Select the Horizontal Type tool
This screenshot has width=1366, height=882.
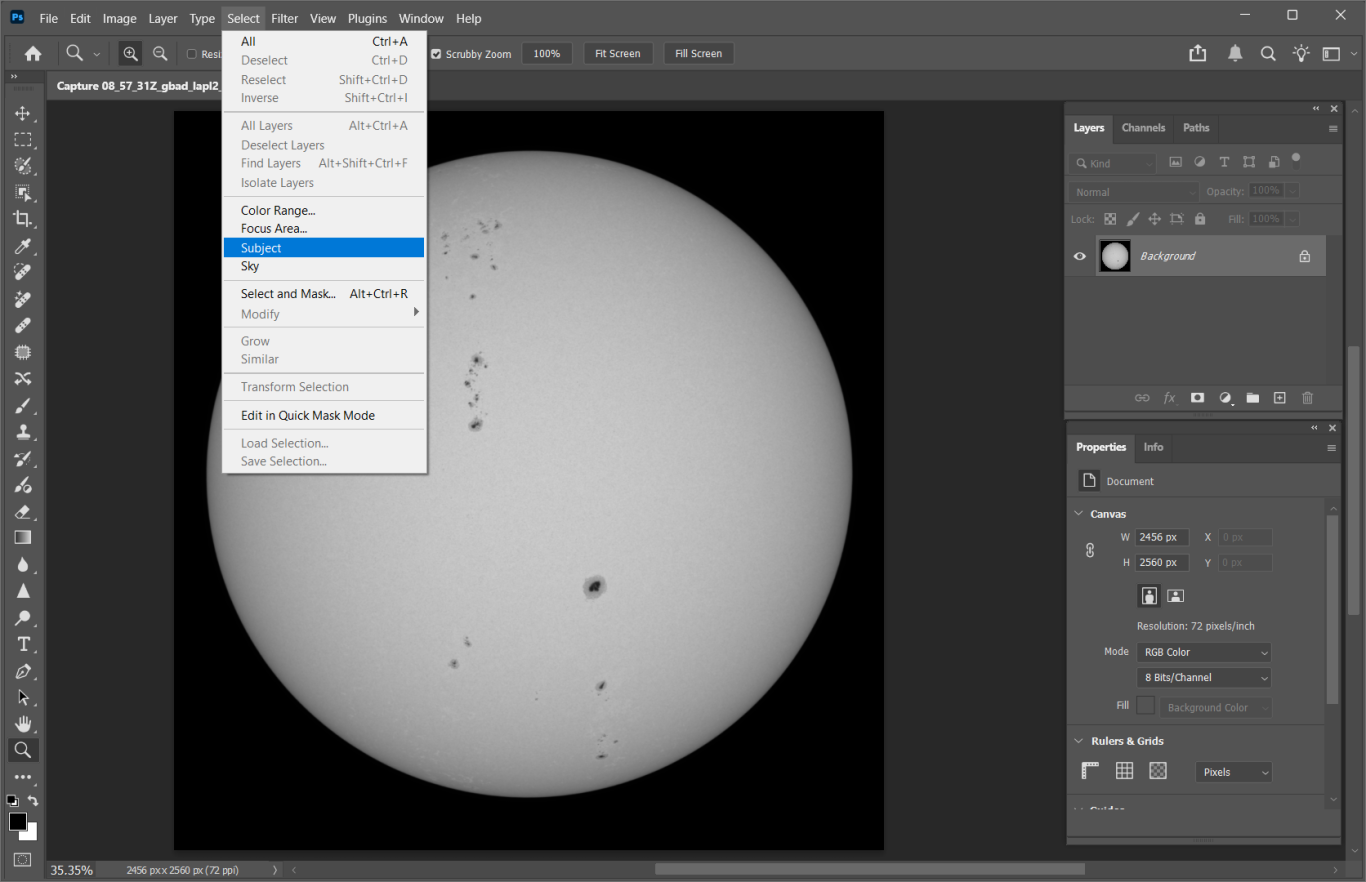(x=23, y=644)
